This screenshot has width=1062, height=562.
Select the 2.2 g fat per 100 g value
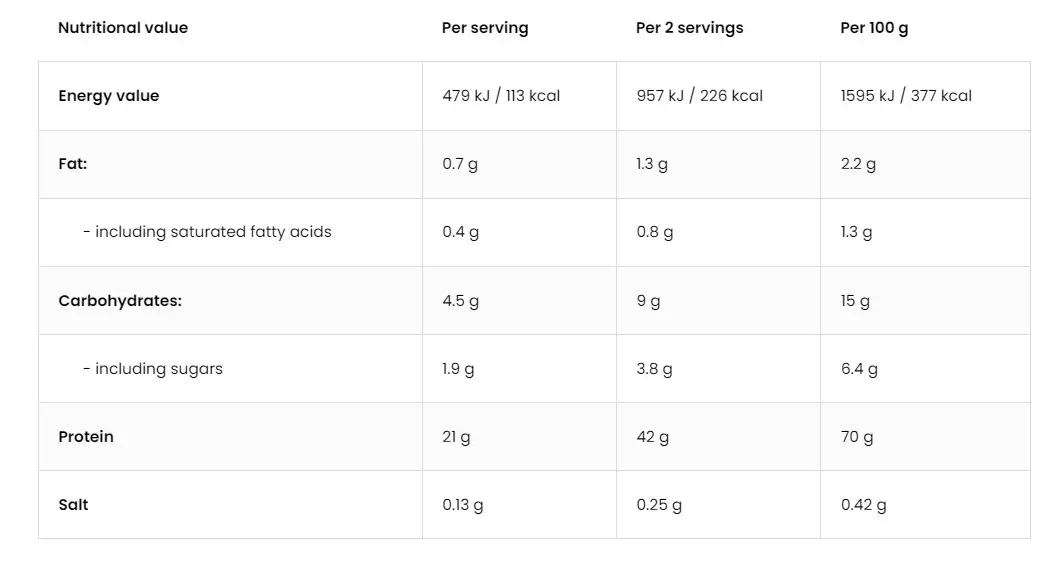(x=858, y=164)
